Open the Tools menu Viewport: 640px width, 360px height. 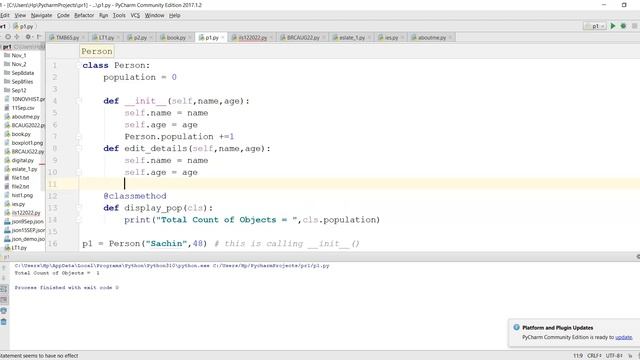point(119,16)
